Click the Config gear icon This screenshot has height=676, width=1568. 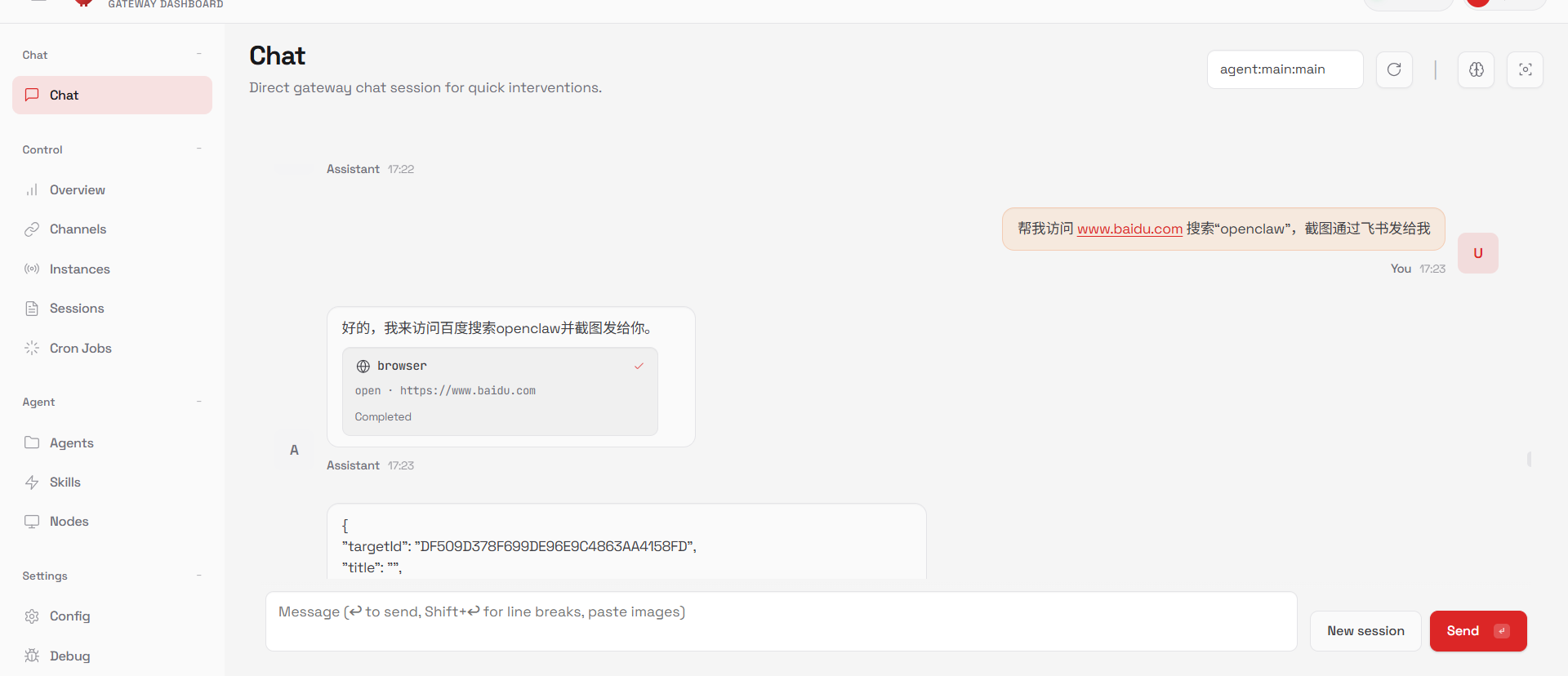(x=32, y=616)
